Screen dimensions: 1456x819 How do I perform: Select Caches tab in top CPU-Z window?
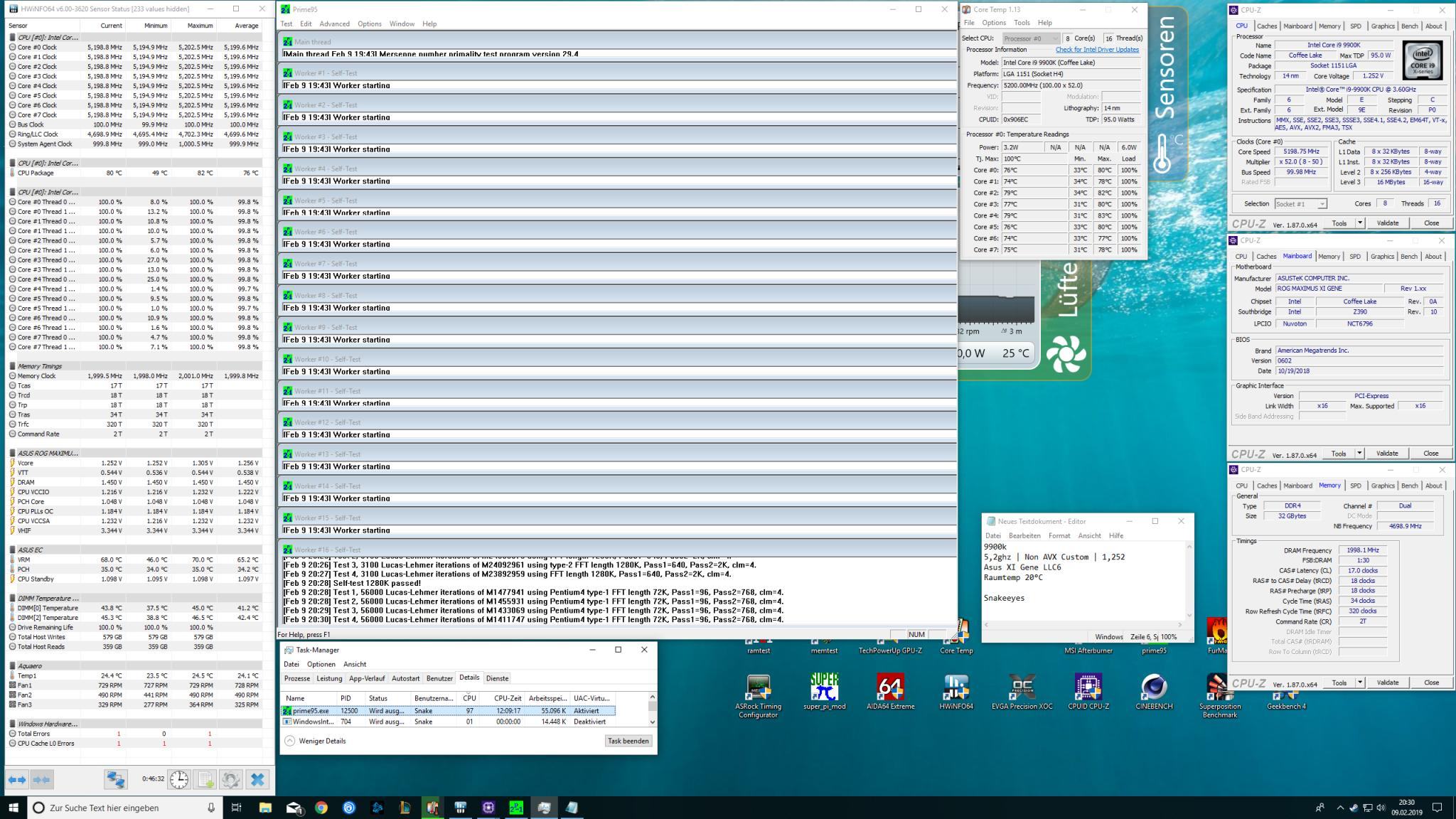pyautogui.click(x=1267, y=26)
